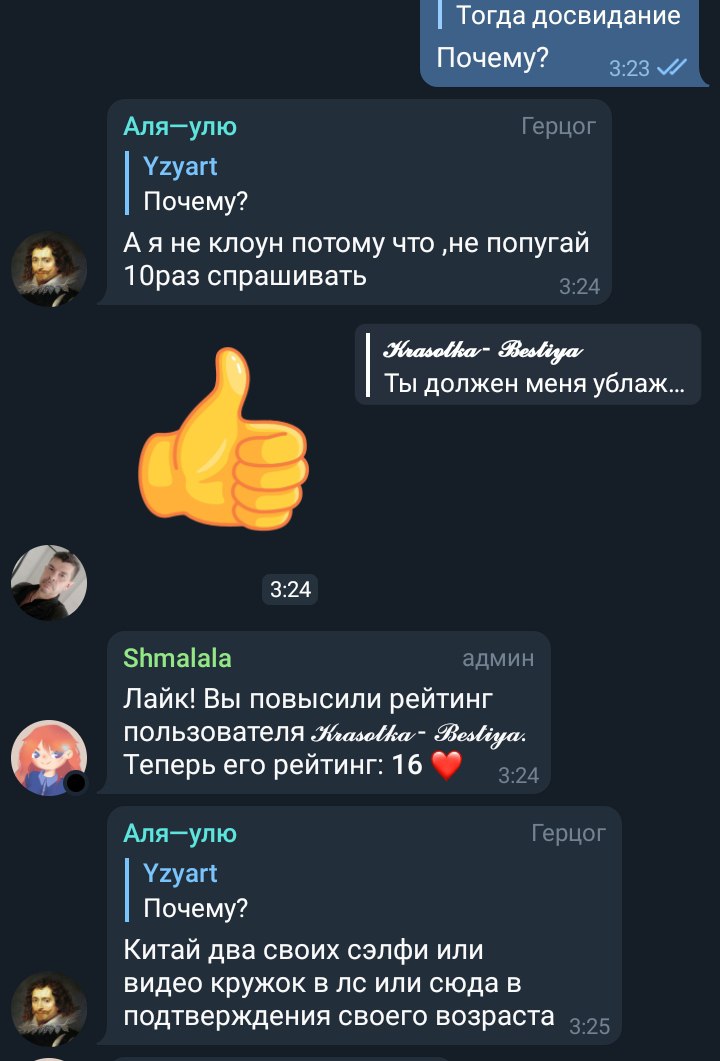This screenshot has width=720, height=1061.
Task: Tap the Shmalala sender name
Action: coord(177,658)
